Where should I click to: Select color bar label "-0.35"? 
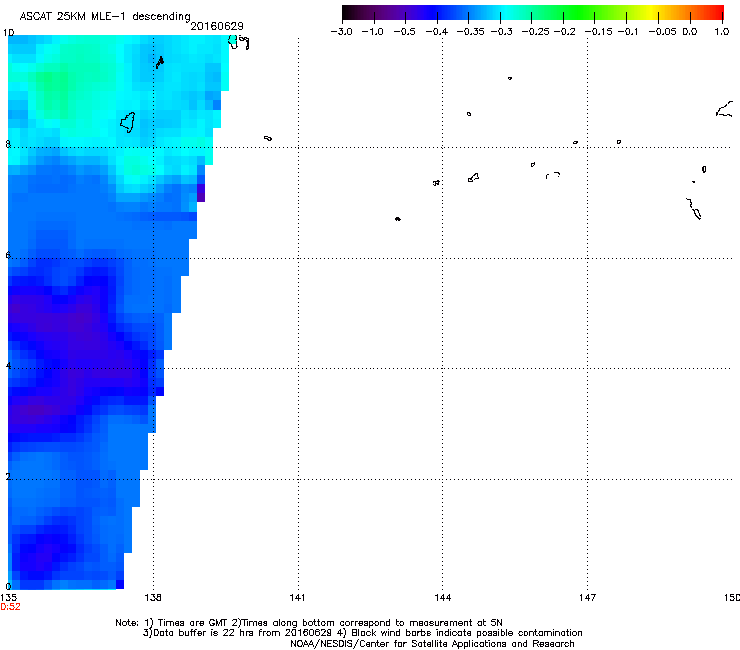tap(470, 32)
